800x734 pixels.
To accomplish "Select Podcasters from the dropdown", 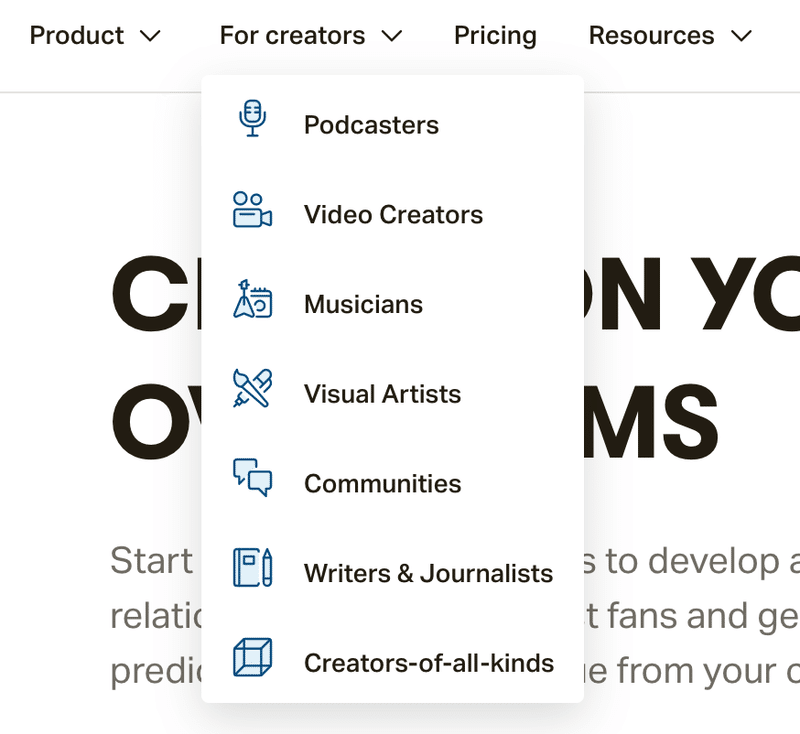I will (371, 125).
